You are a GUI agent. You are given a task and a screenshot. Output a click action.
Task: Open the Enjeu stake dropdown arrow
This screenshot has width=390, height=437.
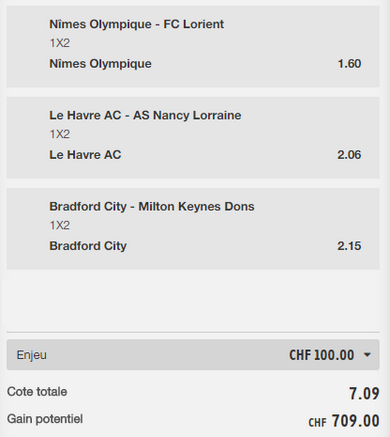pos(367,355)
